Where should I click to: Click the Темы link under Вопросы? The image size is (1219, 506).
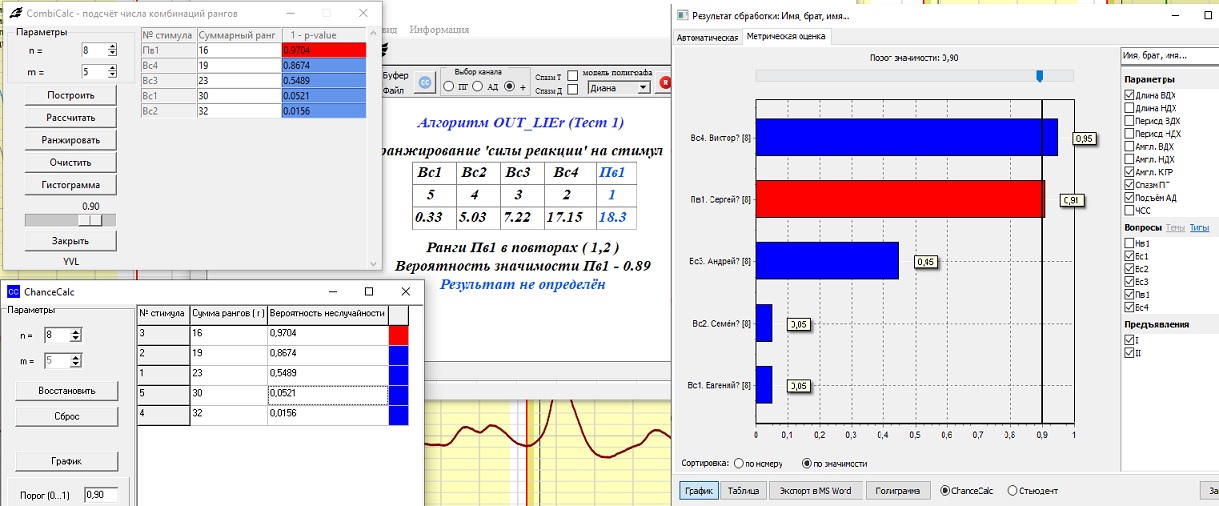tap(1176, 228)
